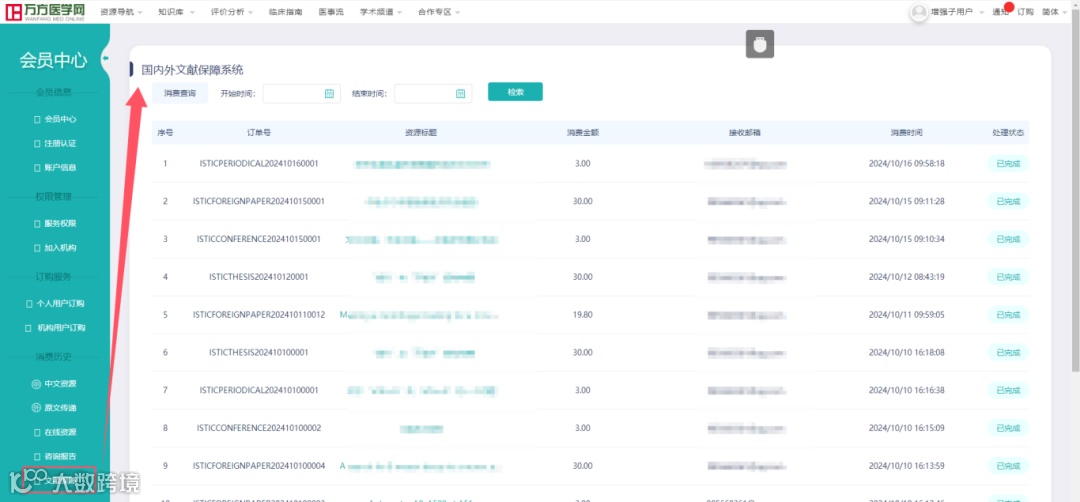Image resolution: width=1080 pixels, height=502 pixels.
Task: Open the 账户信息 sidebar link
Action: 55,167
